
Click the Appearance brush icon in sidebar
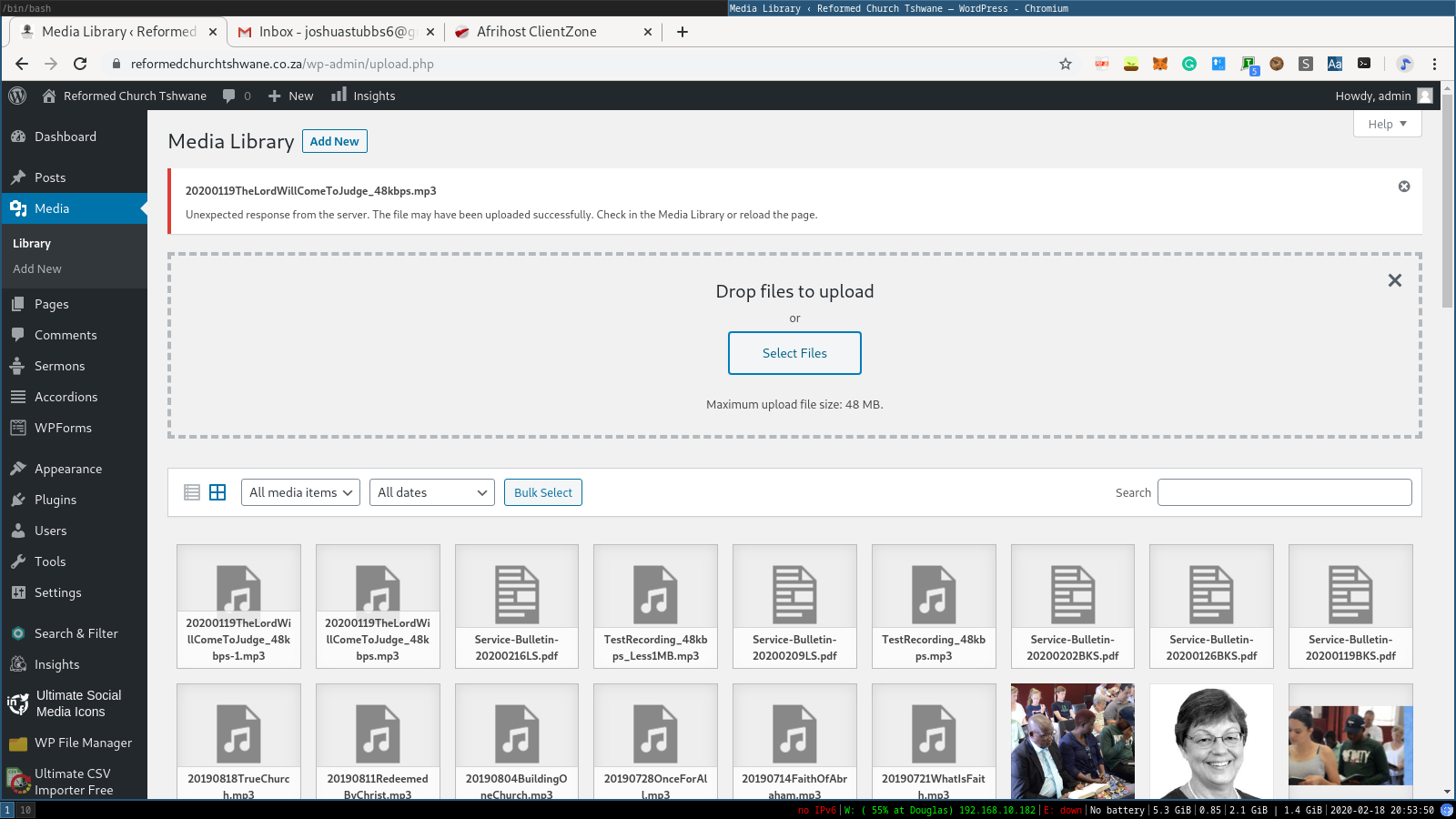pos(18,469)
